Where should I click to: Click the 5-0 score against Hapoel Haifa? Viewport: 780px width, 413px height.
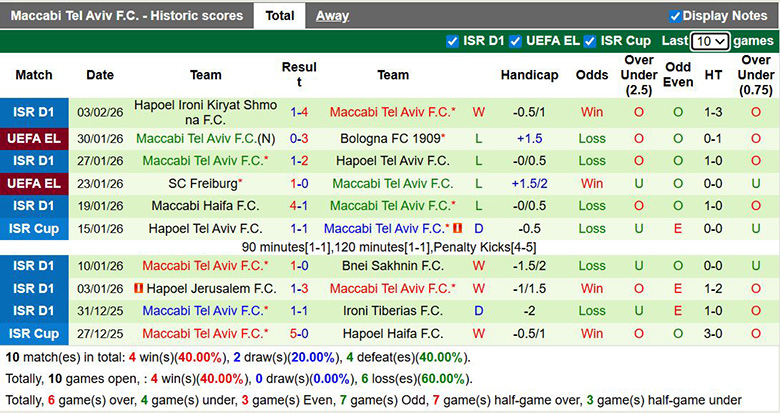(299, 334)
